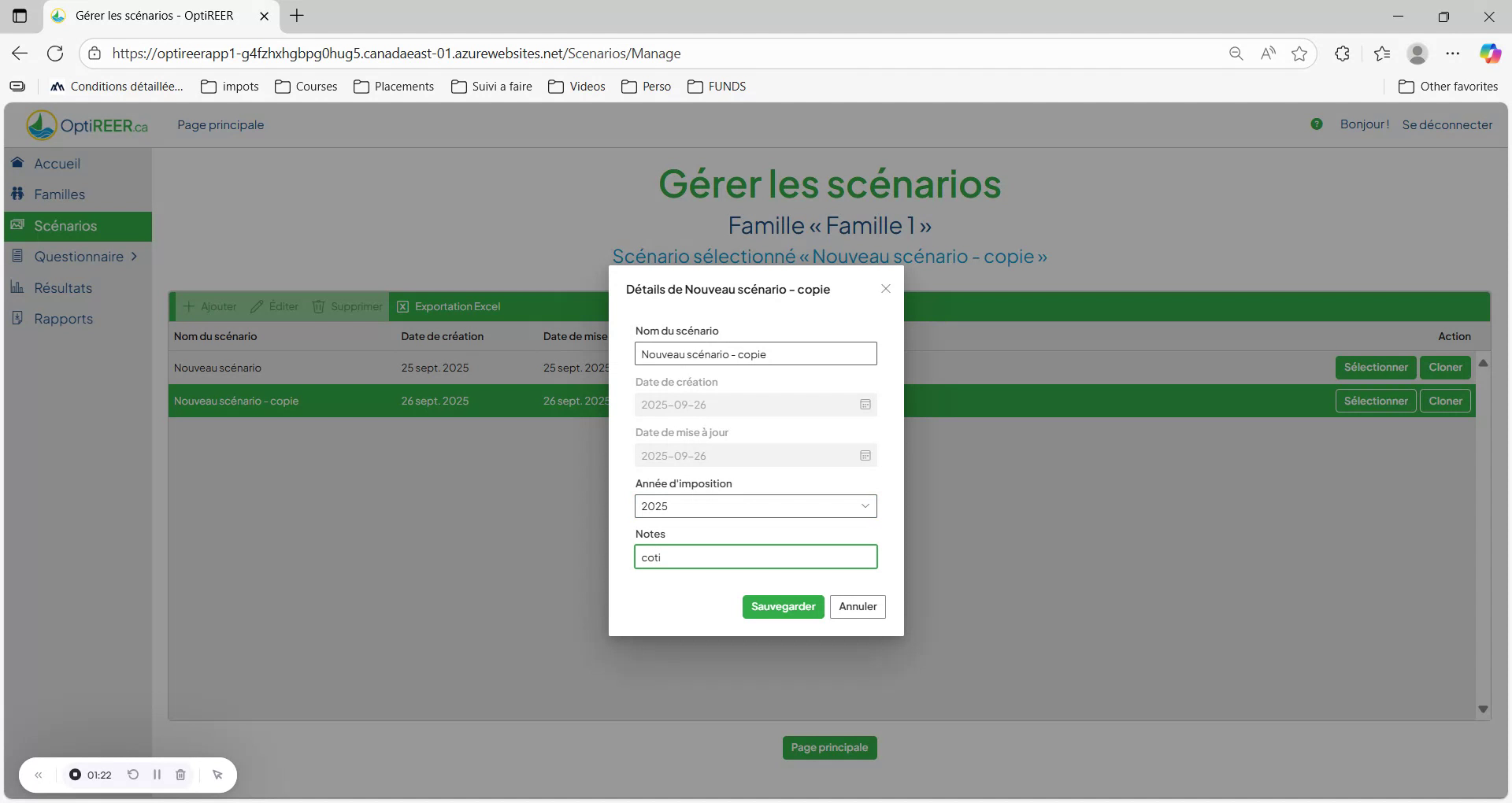Pause the recording in the bottom bar

coord(157,775)
